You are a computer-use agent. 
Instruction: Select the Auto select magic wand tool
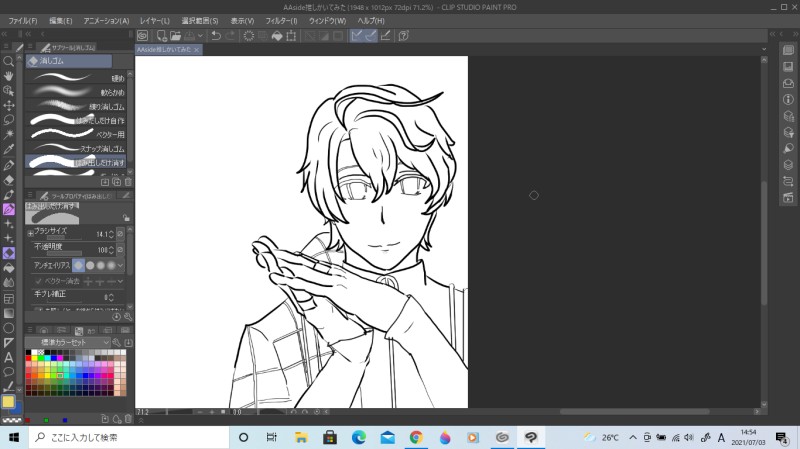click(9, 135)
